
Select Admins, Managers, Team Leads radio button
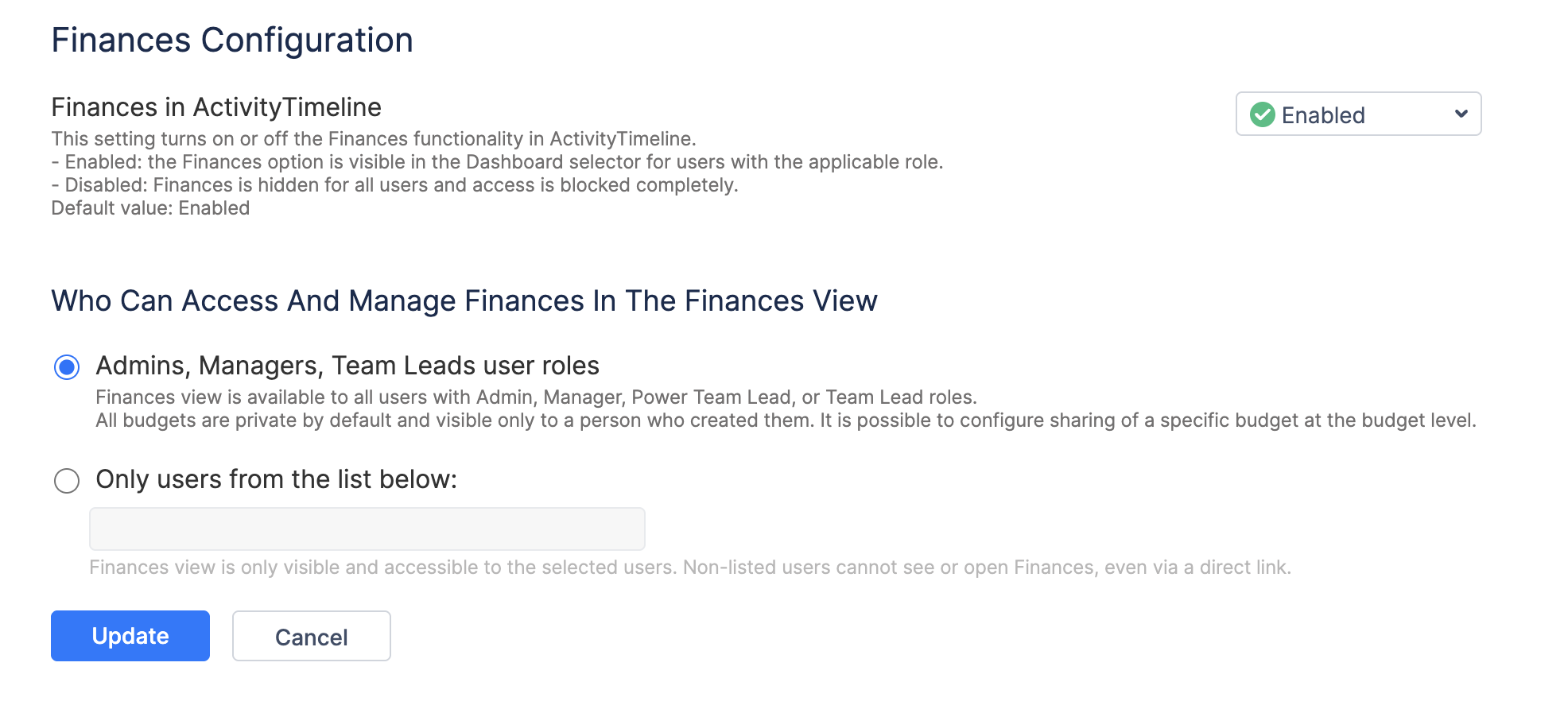point(67,367)
